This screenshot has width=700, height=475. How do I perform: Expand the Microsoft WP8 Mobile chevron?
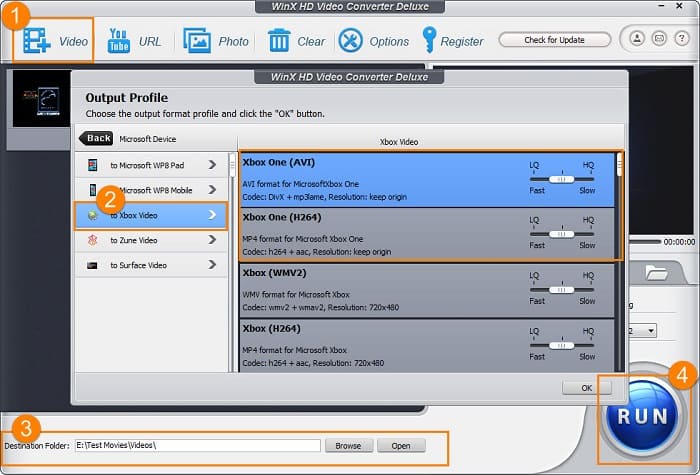[212, 190]
